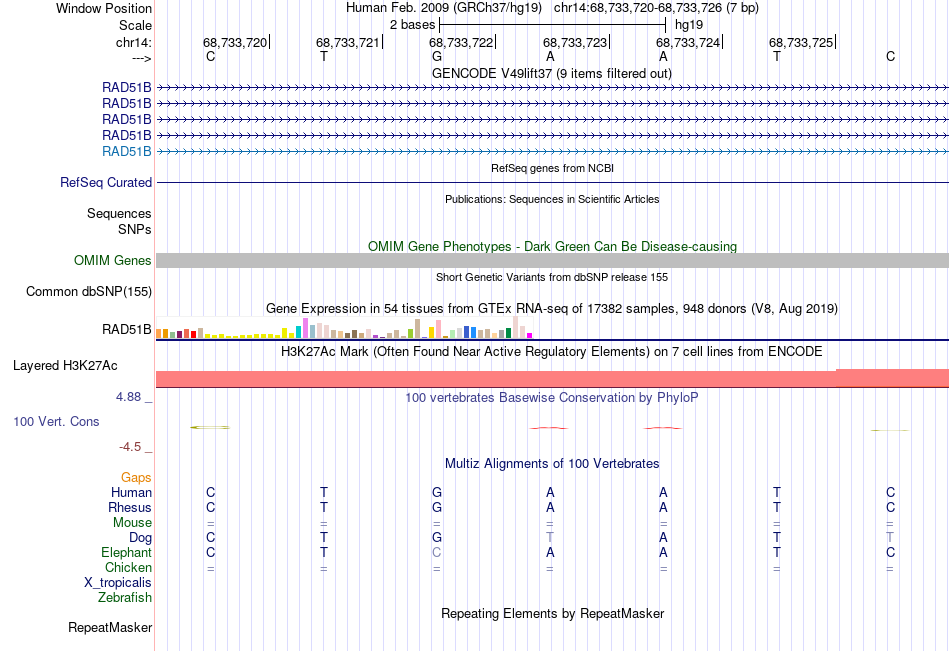
Task: Click the -4.5 lower PhyloP scale value
Action: point(130,447)
